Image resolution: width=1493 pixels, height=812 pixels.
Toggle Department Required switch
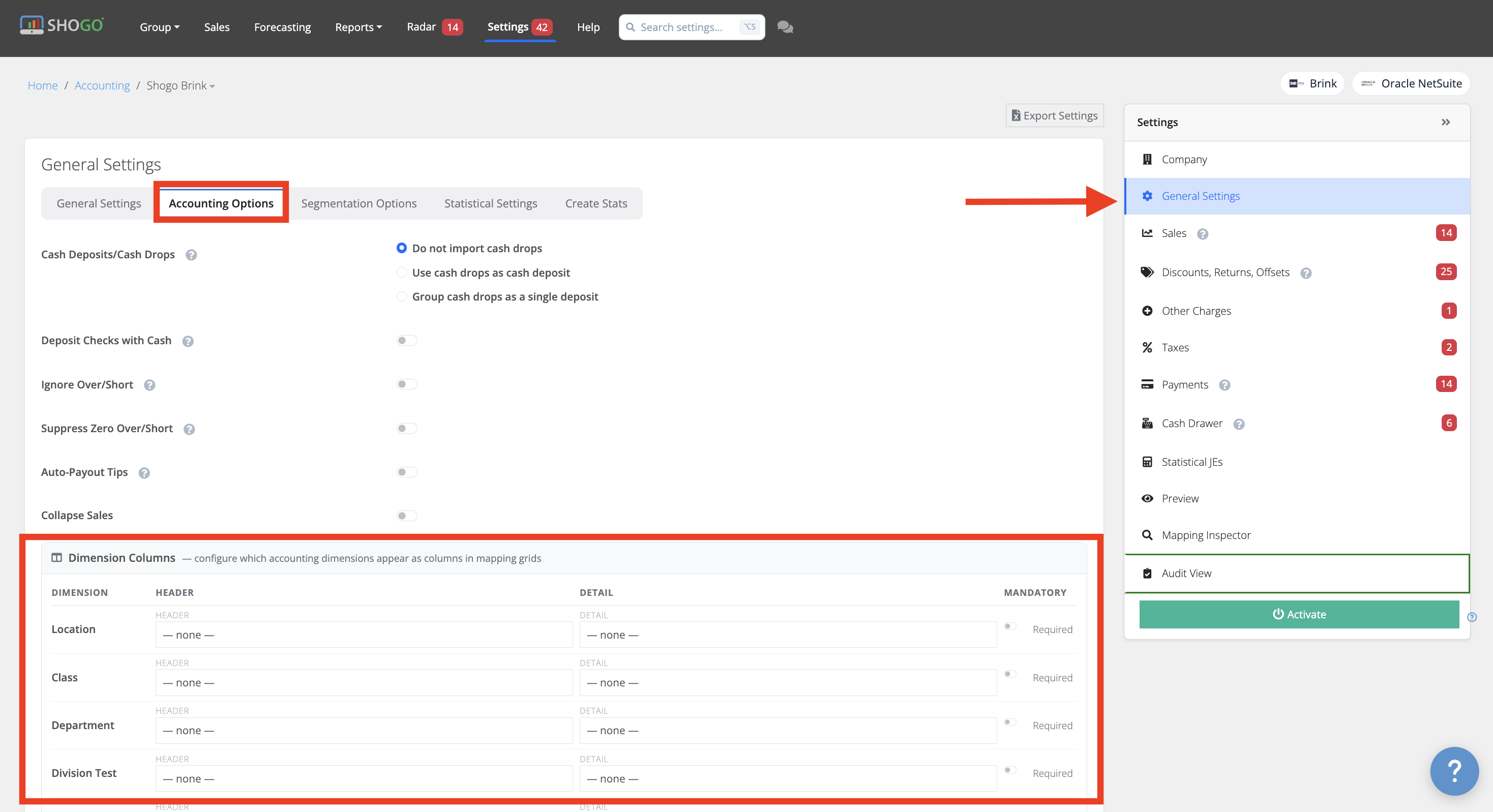pos(1010,722)
